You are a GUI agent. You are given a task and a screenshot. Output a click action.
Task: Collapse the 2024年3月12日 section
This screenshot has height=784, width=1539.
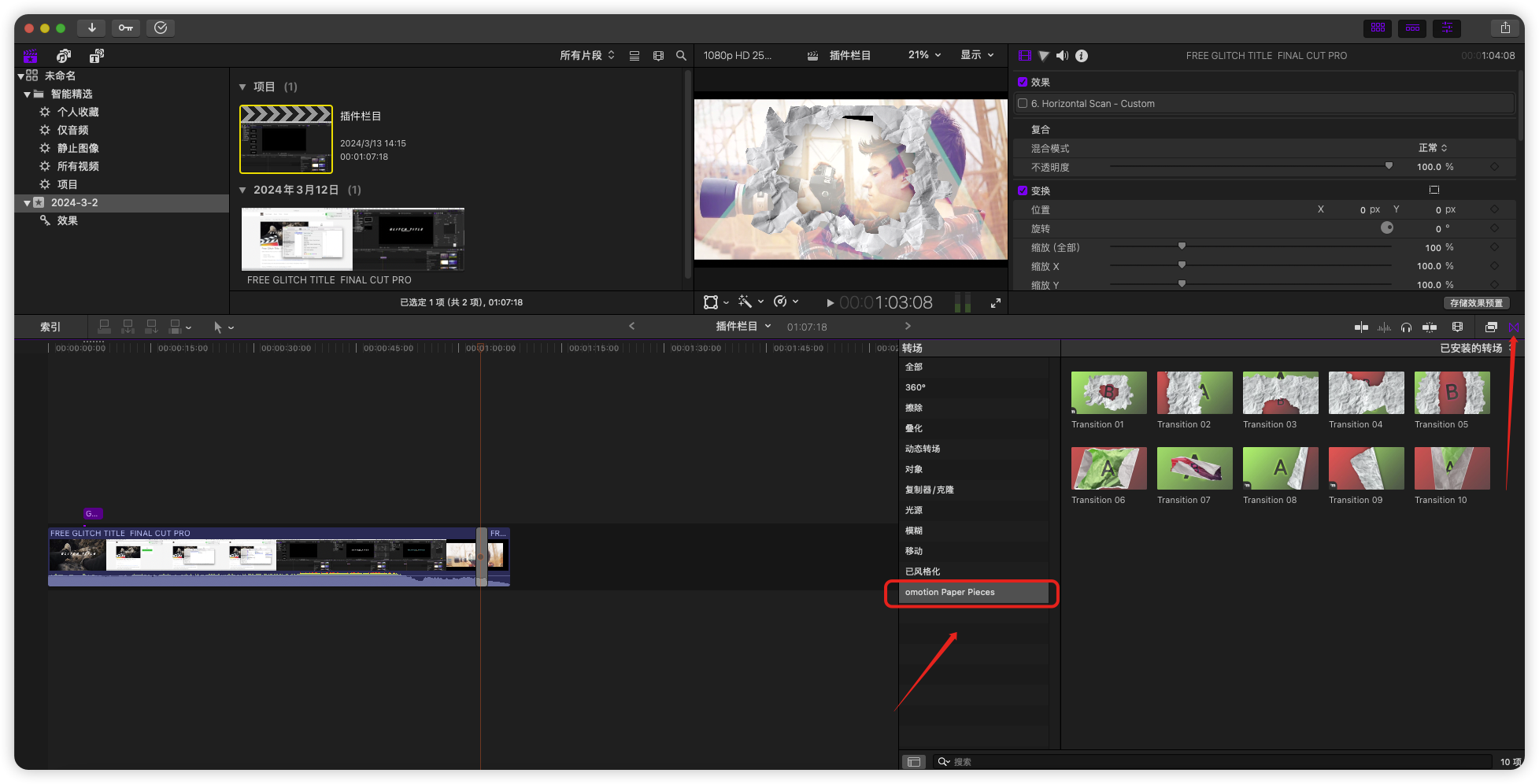(242, 190)
